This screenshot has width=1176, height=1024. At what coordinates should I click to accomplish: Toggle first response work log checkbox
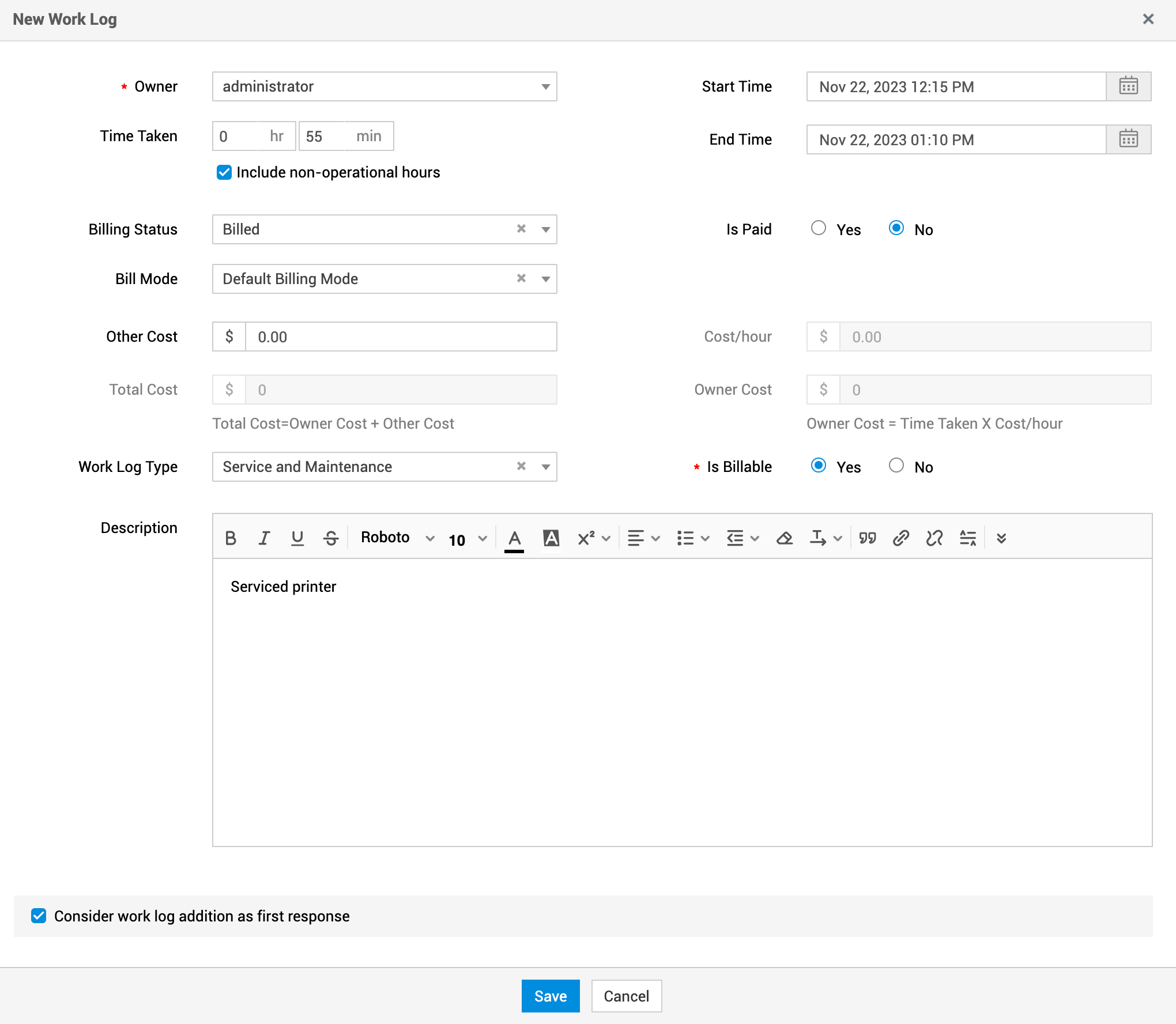(x=39, y=916)
